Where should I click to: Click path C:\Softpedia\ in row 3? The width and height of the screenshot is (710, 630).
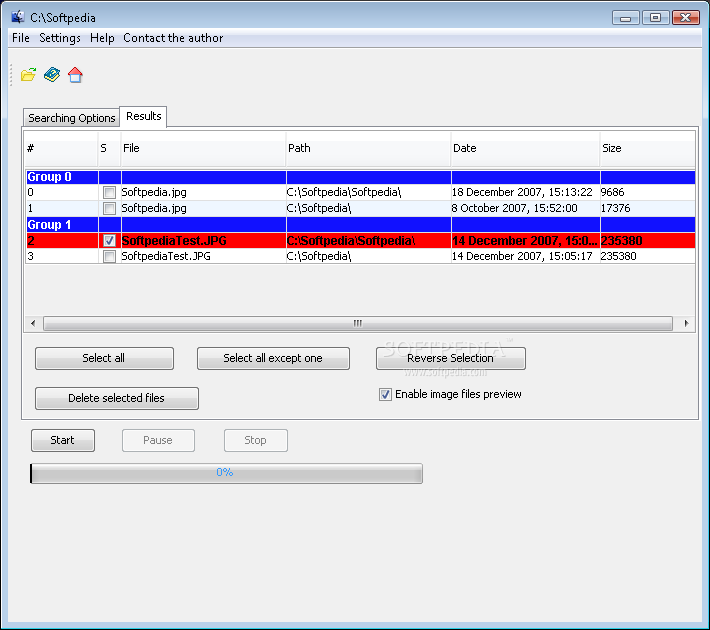point(319,256)
